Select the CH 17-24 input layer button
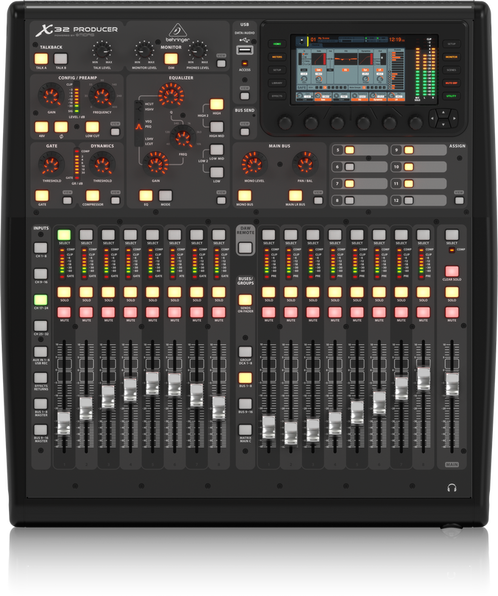 coord(41,300)
